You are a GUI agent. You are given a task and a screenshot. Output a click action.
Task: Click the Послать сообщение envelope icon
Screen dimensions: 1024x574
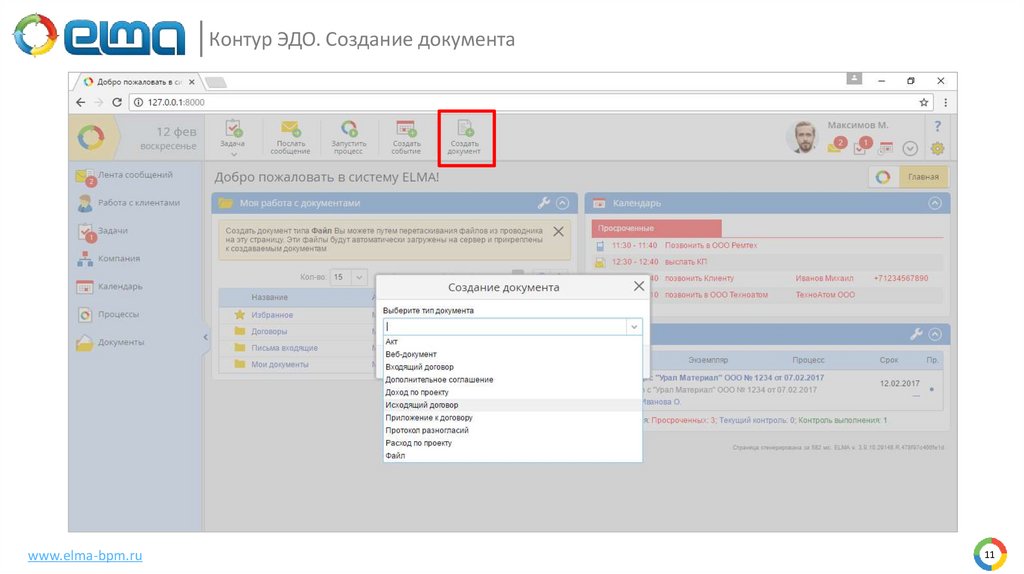[290, 129]
